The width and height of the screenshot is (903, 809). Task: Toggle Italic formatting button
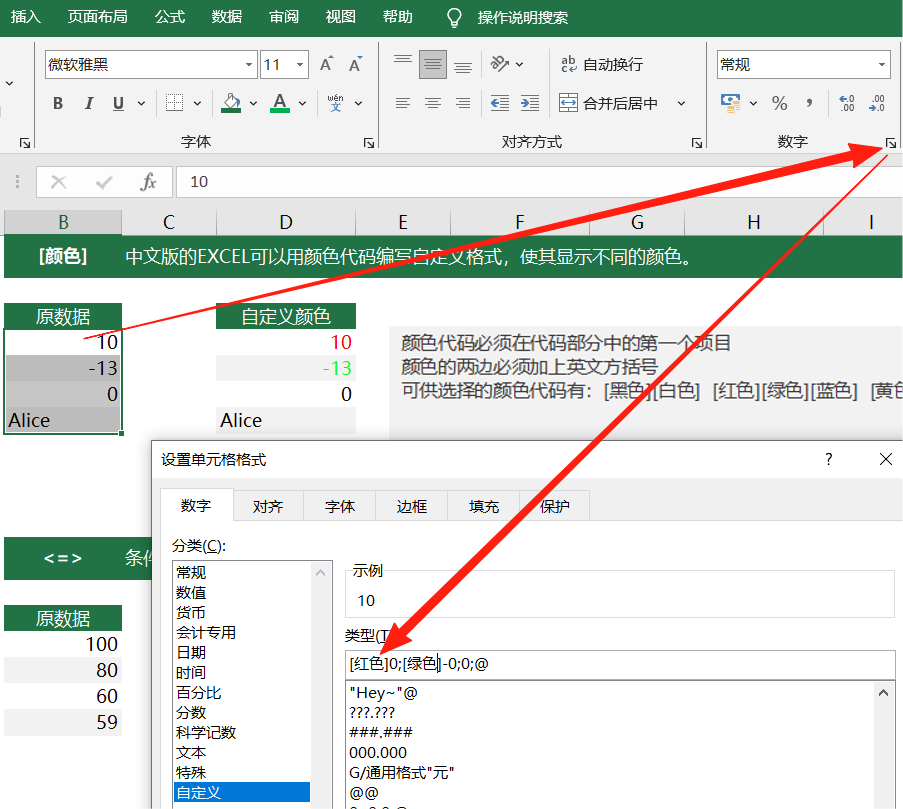point(89,104)
